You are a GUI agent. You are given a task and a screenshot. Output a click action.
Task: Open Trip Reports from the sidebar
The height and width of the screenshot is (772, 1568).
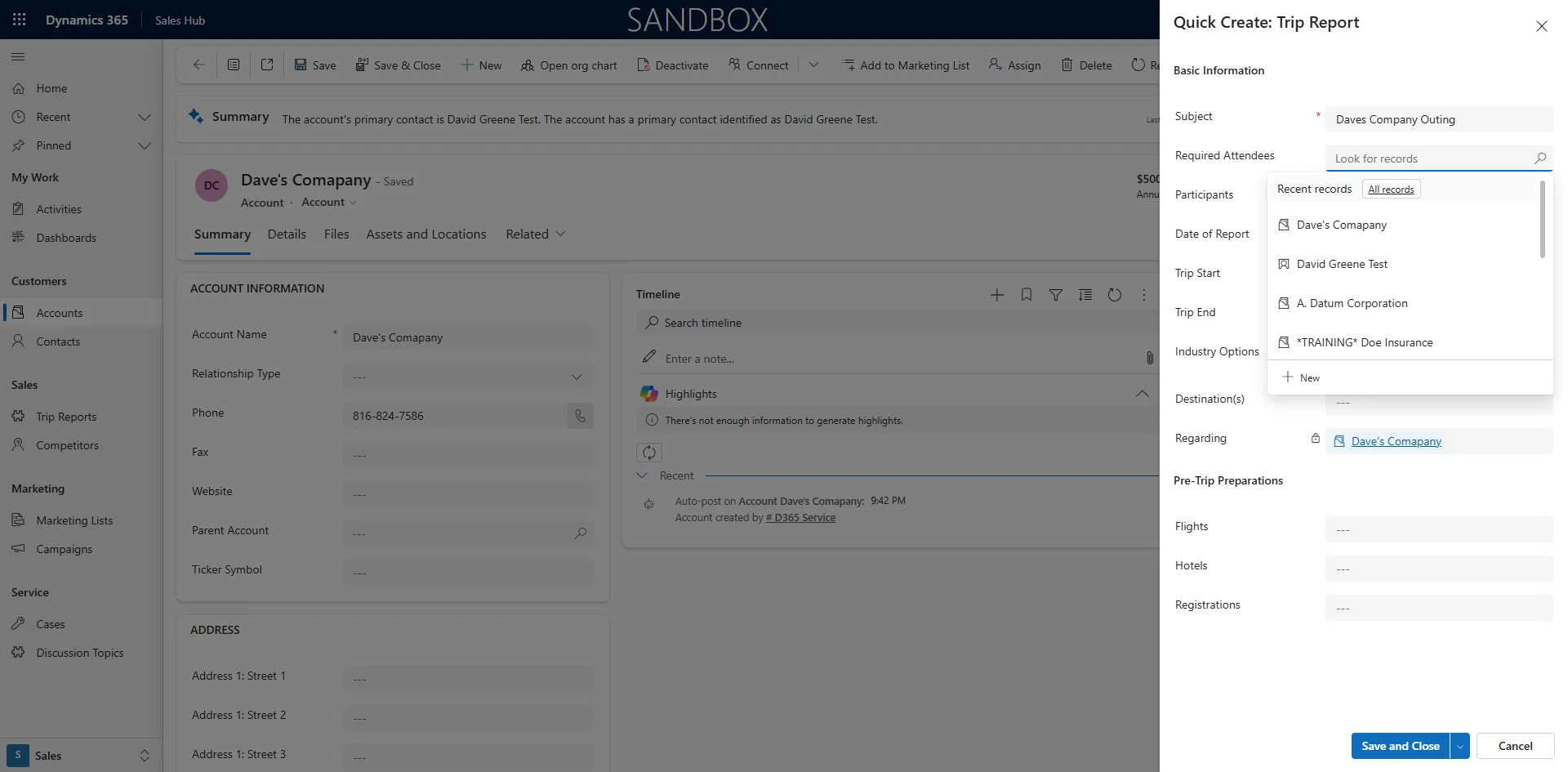tap(65, 416)
